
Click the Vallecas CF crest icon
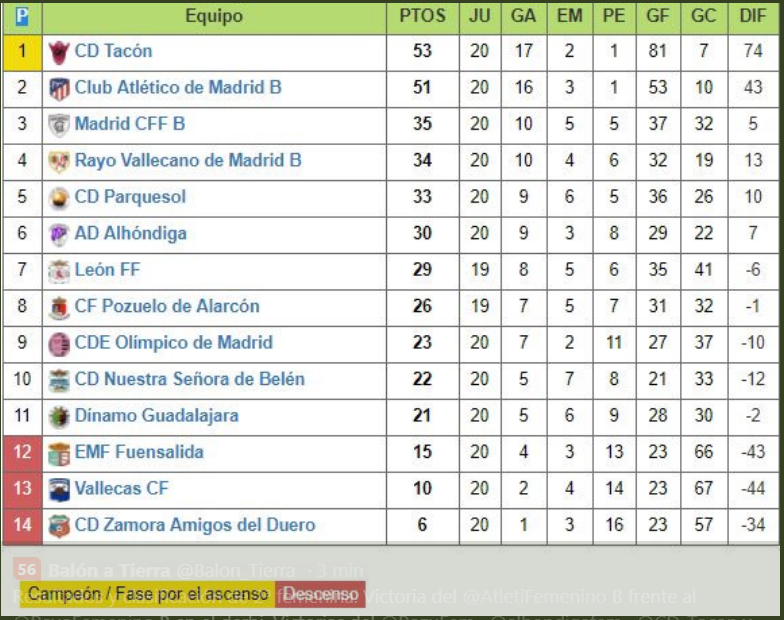tap(59, 490)
